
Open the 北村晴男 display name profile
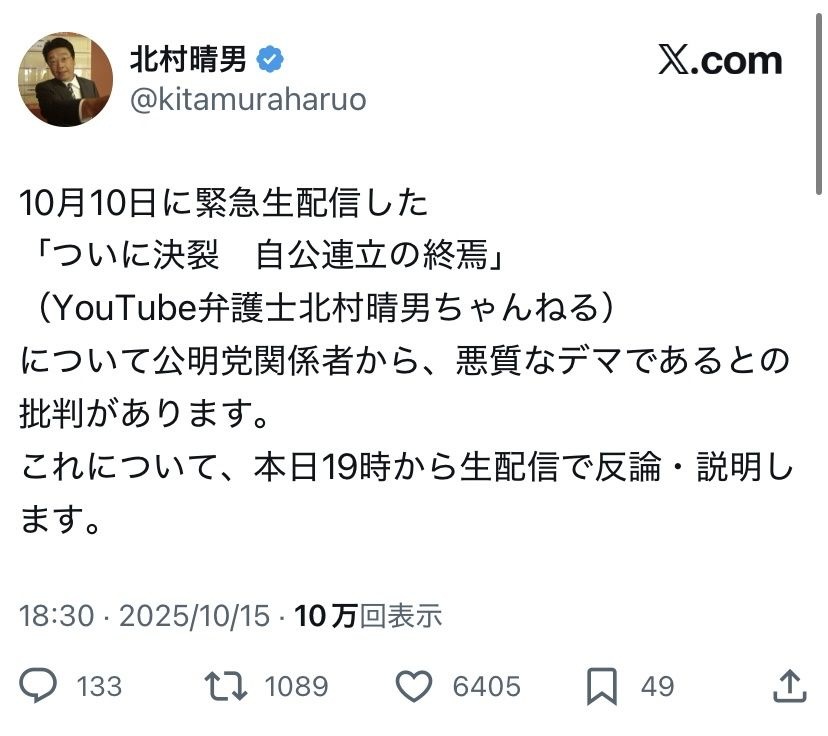coord(188,60)
